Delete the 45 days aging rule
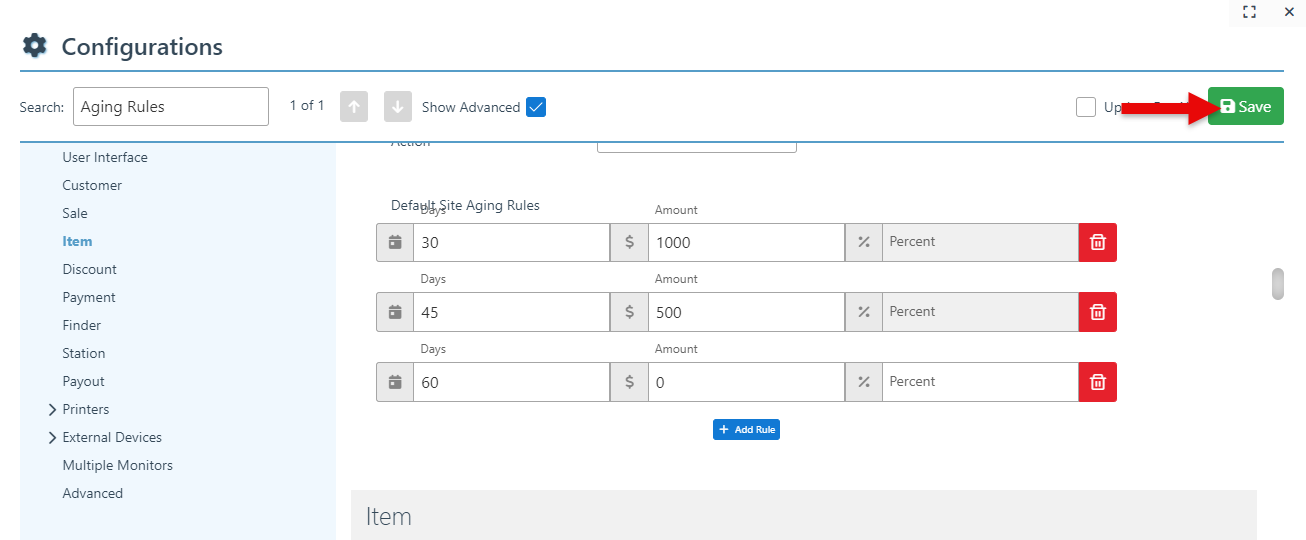This screenshot has width=1306, height=540. pyautogui.click(x=1097, y=312)
